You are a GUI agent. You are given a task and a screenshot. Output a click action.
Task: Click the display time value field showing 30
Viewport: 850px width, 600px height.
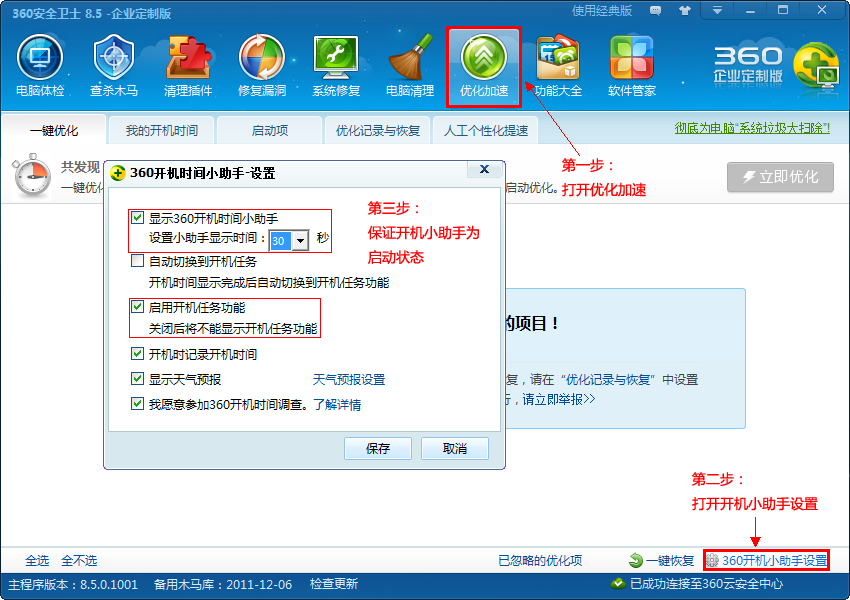tap(281, 241)
